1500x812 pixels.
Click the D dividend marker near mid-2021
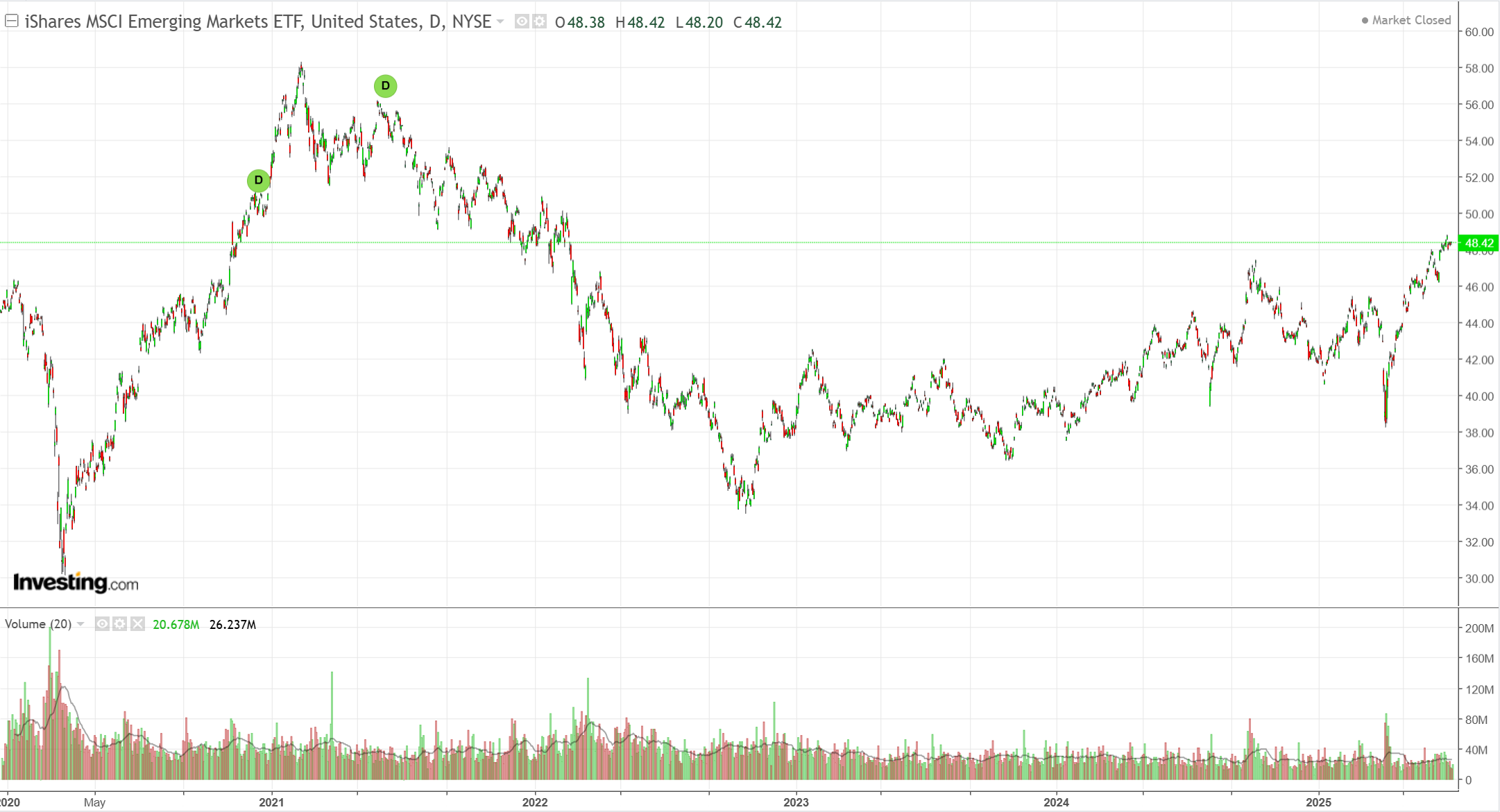tap(385, 86)
